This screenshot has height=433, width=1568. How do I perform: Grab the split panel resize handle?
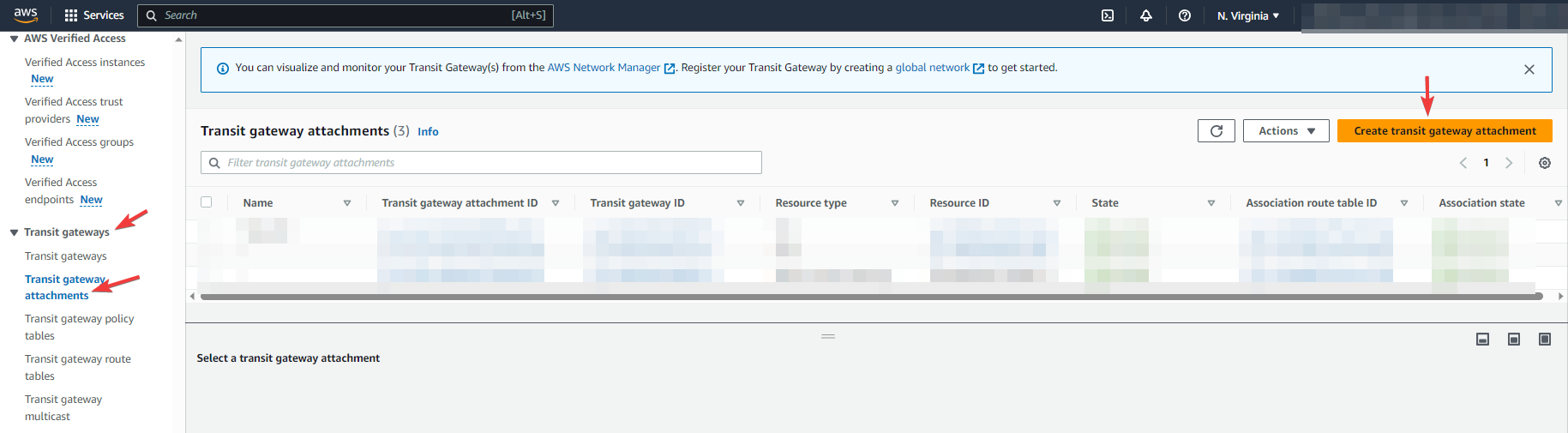pyautogui.click(x=828, y=336)
